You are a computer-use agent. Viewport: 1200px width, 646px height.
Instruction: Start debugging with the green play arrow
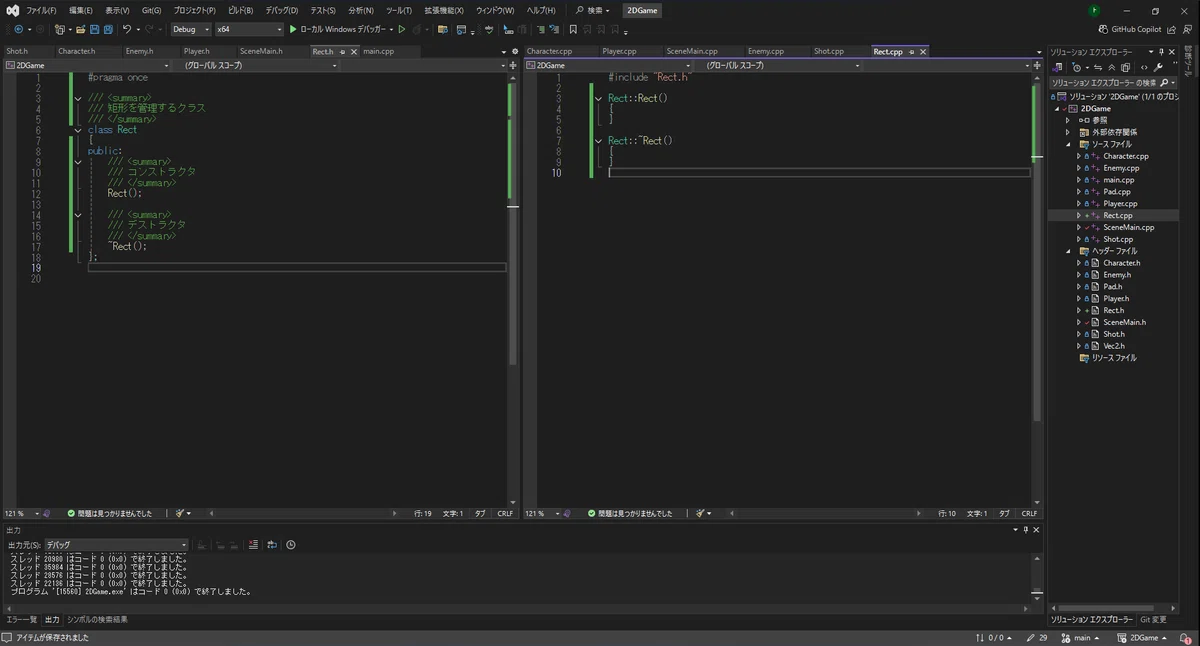pyautogui.click(x=293, y=29)
